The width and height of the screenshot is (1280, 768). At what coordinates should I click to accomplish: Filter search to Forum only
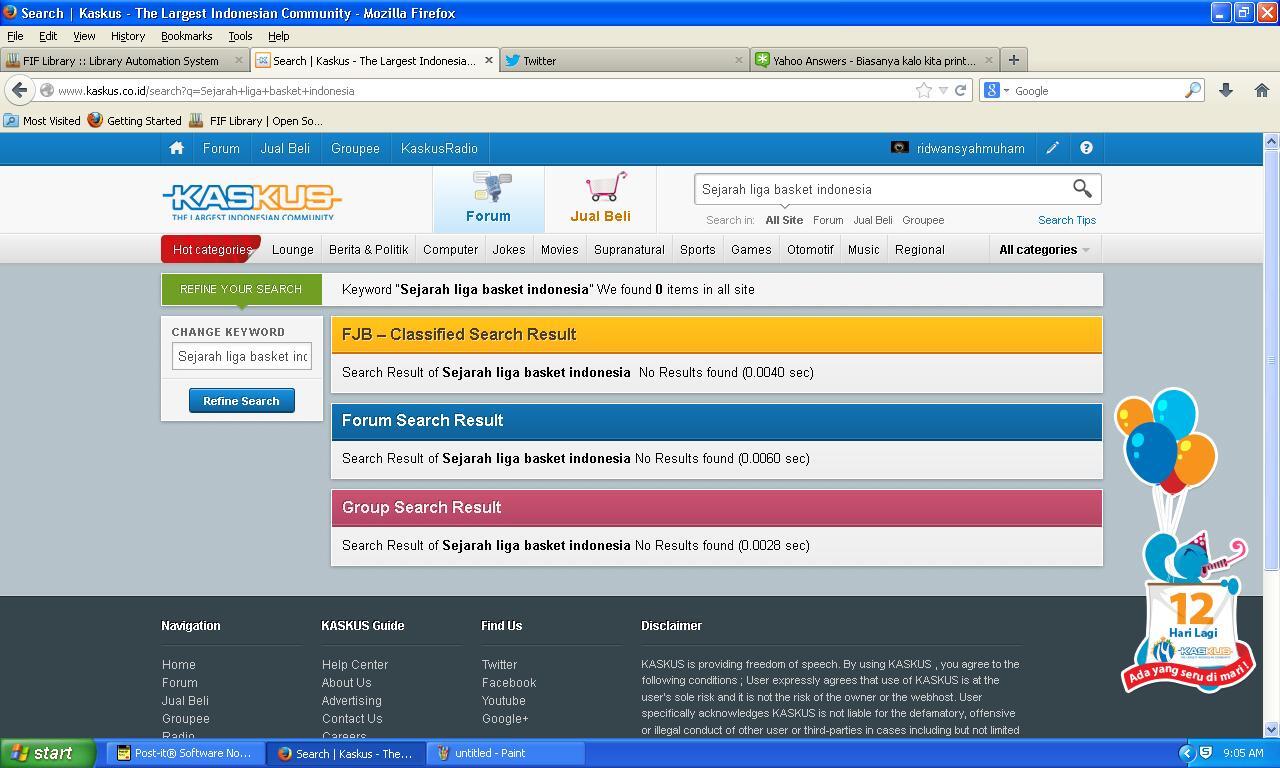(828, 220)
